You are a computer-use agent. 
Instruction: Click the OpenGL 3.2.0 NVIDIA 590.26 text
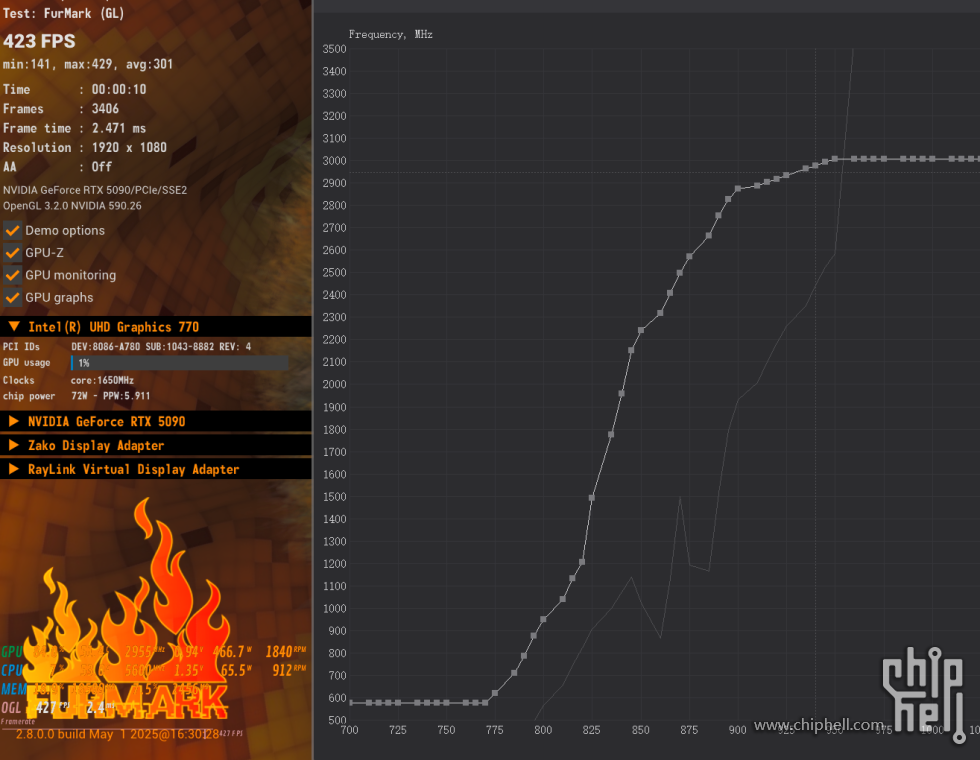coord(72,206)
